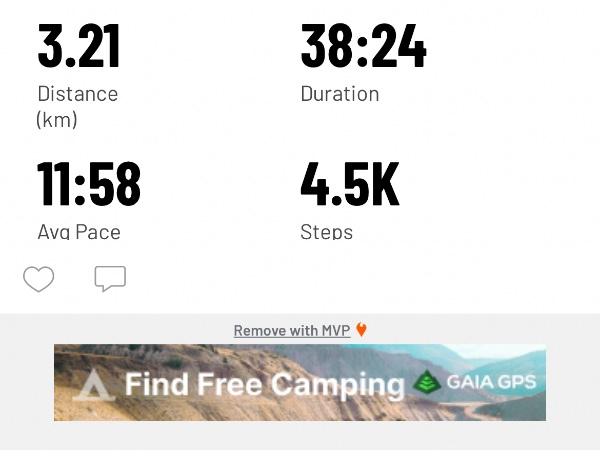Tap the 38:24 duration value
This screenshot has height=450, width=600.
363,46
